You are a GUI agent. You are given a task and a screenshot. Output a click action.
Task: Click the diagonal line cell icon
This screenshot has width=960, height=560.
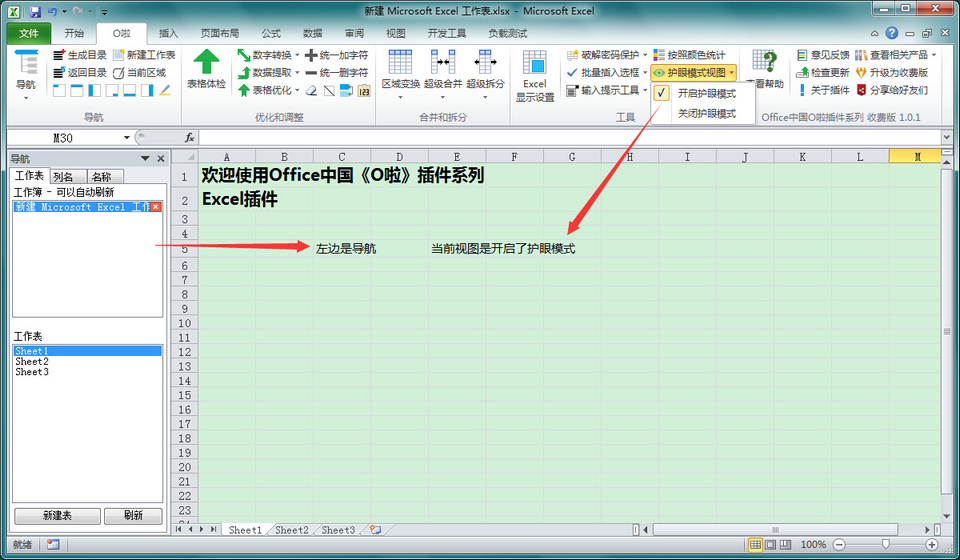(329, 91)
